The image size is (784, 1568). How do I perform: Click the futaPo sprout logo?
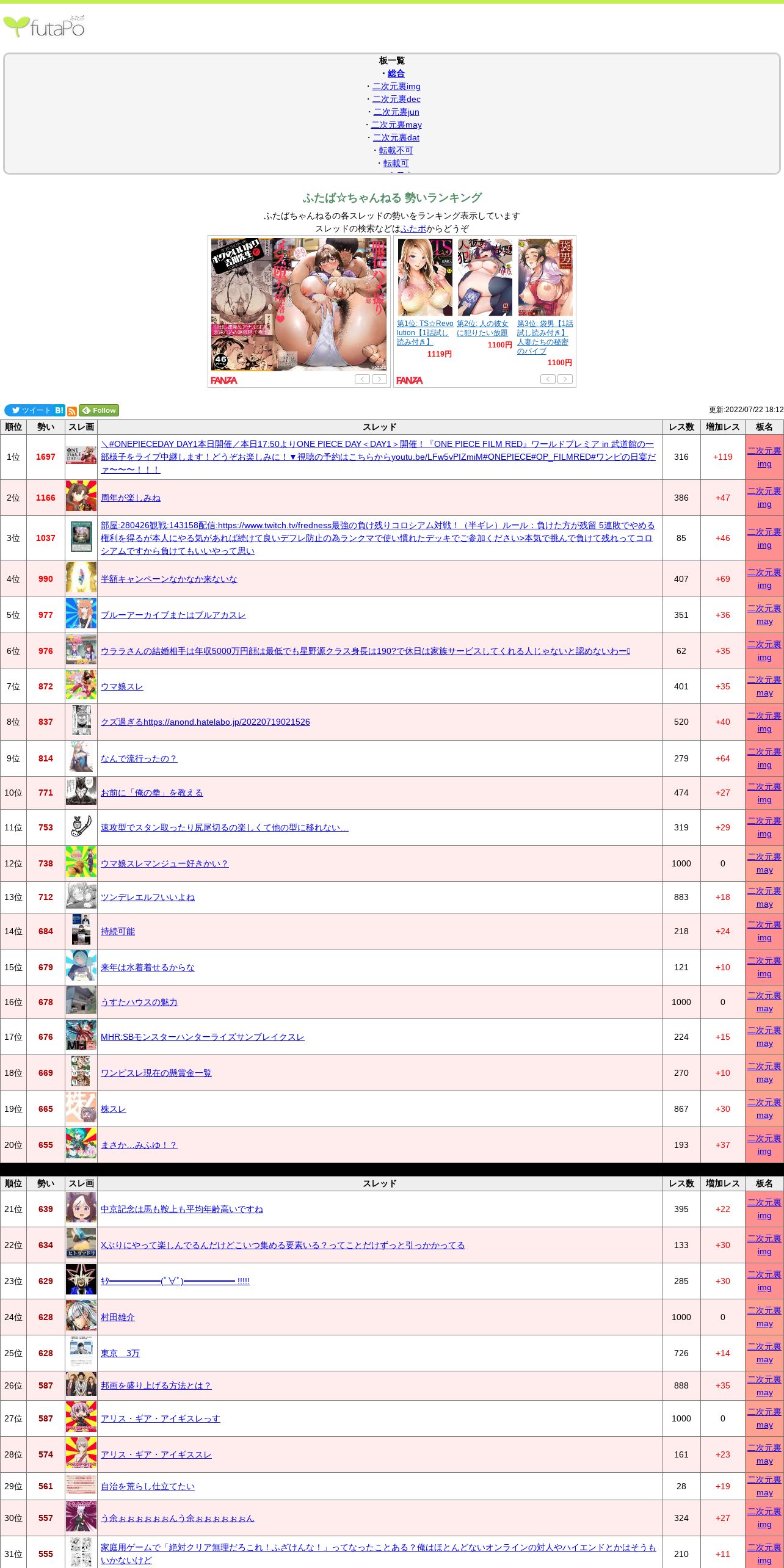point(44,27)
